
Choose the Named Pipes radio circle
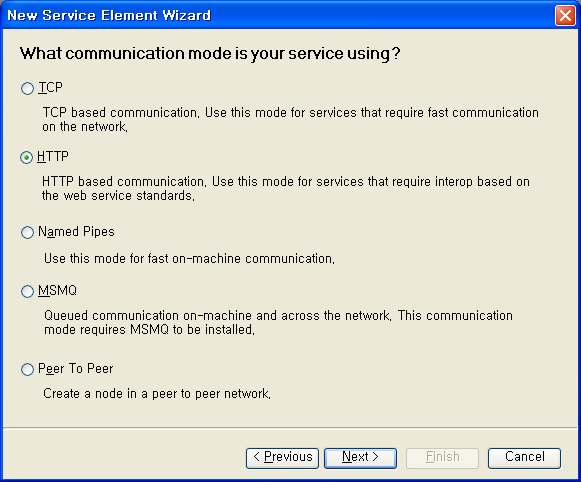pos(27,233)
